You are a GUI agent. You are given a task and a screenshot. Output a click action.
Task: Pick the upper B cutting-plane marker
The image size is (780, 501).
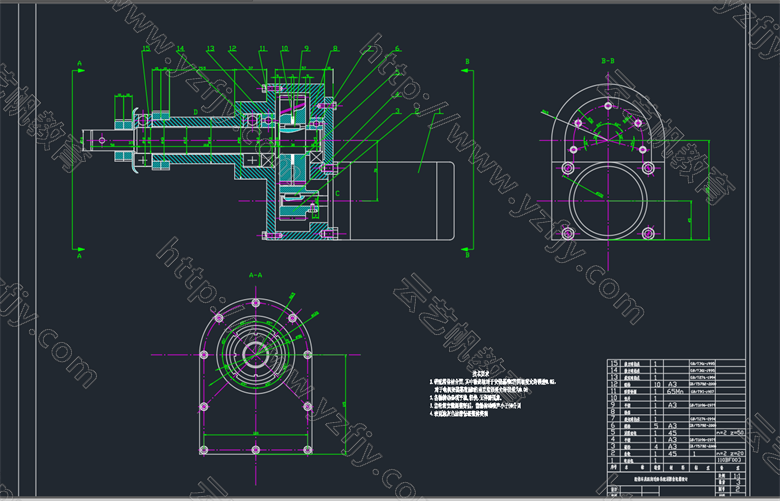467,62
